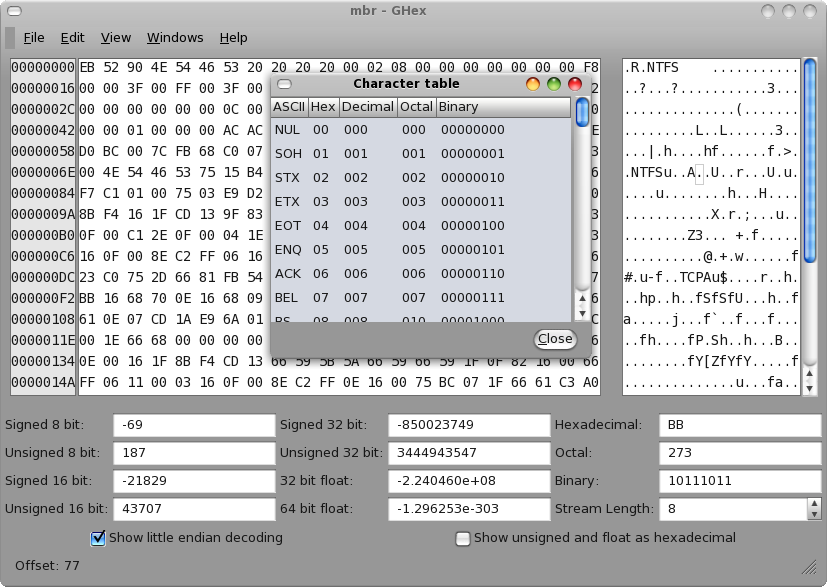Click the Character table scrollbar thumb
The width and height of the screenshot is (827, 587).
582,112
